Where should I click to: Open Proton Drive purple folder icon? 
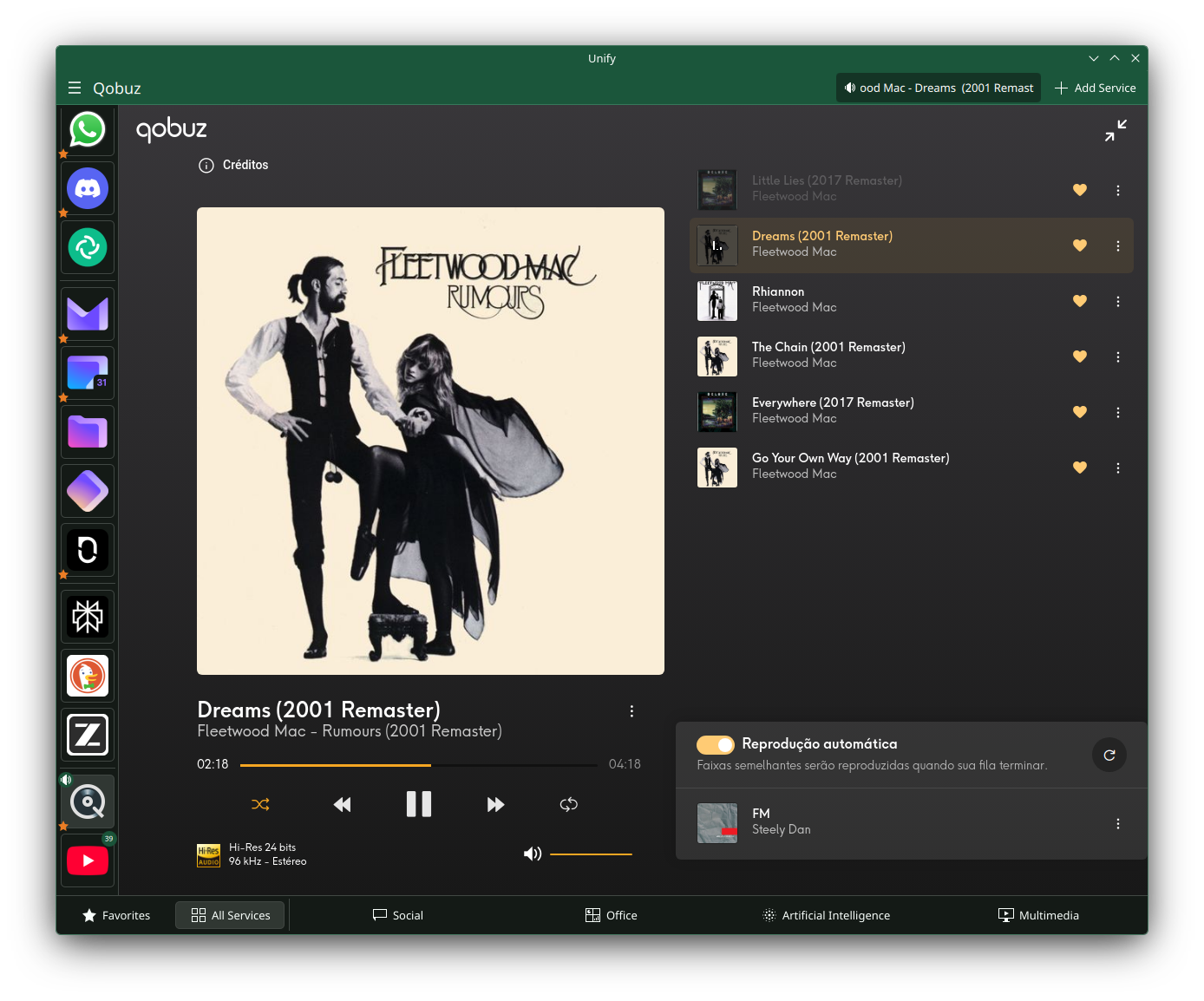88,432
